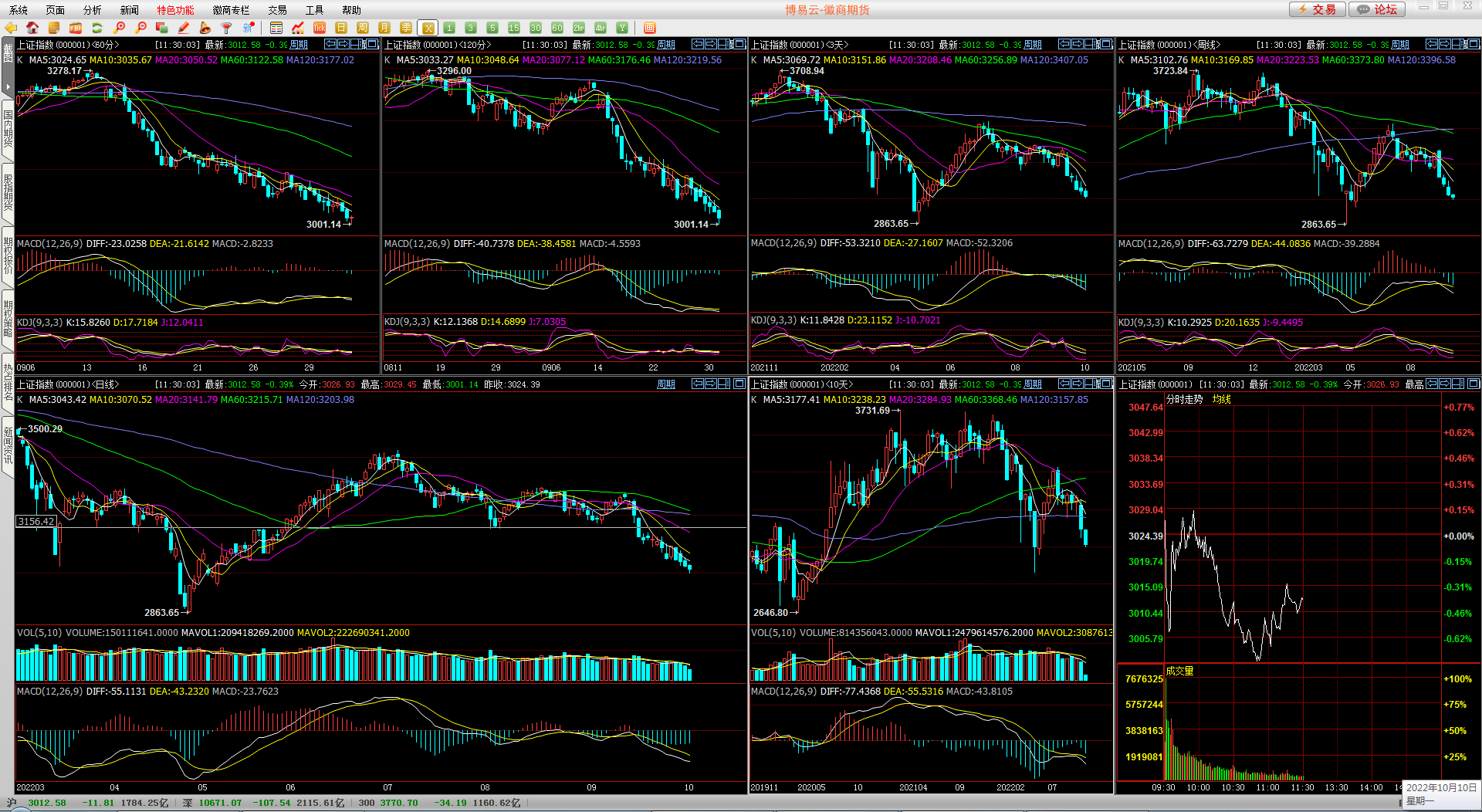This screenshot has width=1482, height=812.
Task: Go to next contract in 60分 panel
Action: pos(343,44)
